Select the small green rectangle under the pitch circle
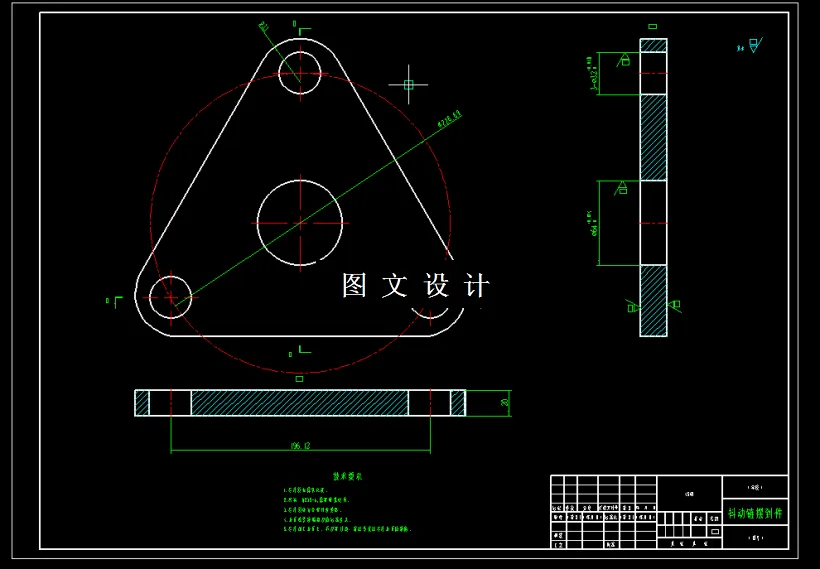 (300, 379)
